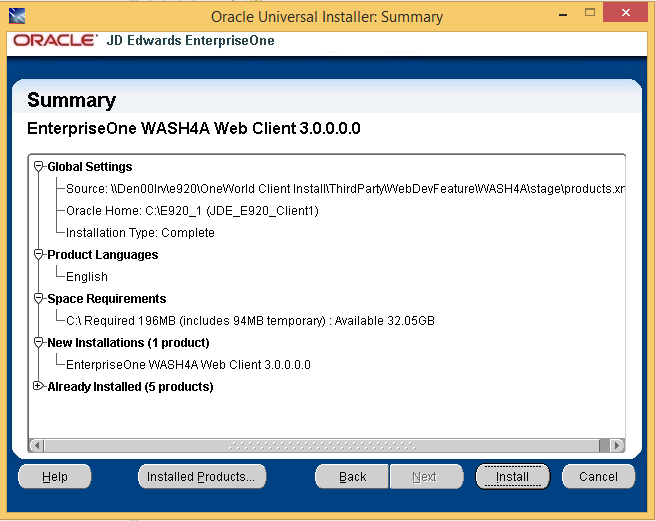Click the Next button

pyautogui.click(x=427, y=476)
